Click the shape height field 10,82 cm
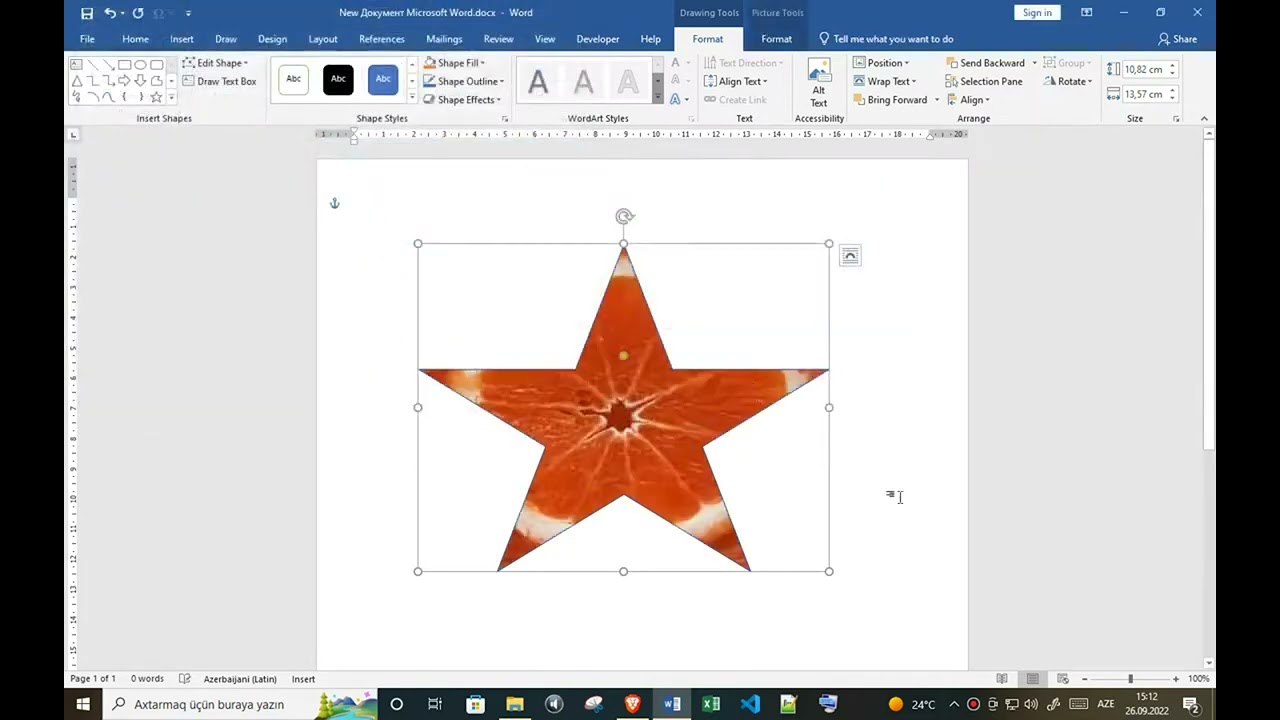Viewport: 1280px width, 720px height. point(1150,69)
